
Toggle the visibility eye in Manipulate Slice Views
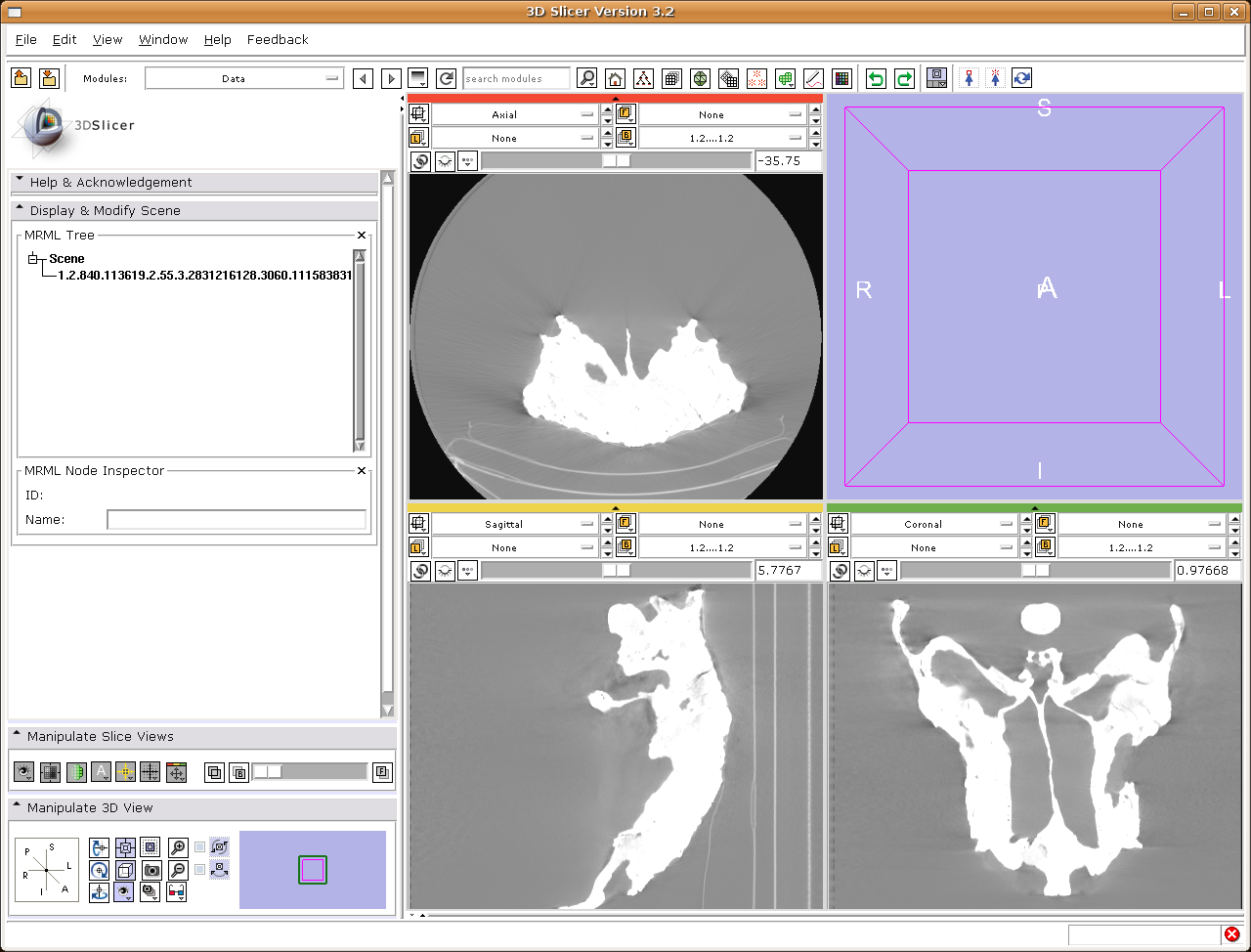(x=24, y=772)
